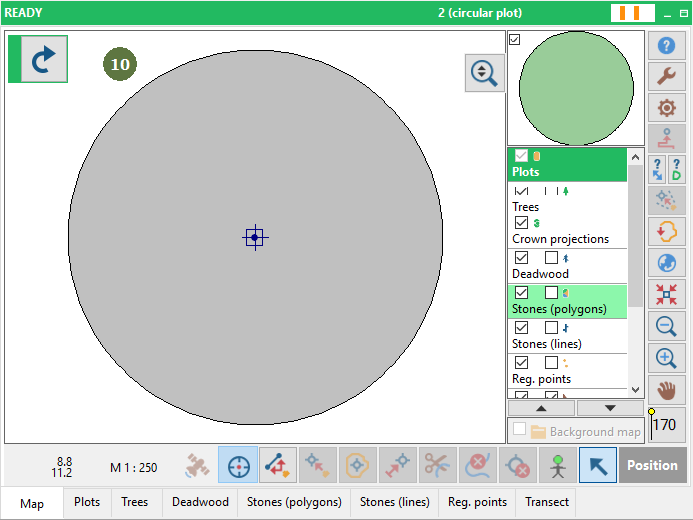Move selected layer down with triangle button
Screen dimensions: 693x520
pyautogui.click(x=610, y=408)
